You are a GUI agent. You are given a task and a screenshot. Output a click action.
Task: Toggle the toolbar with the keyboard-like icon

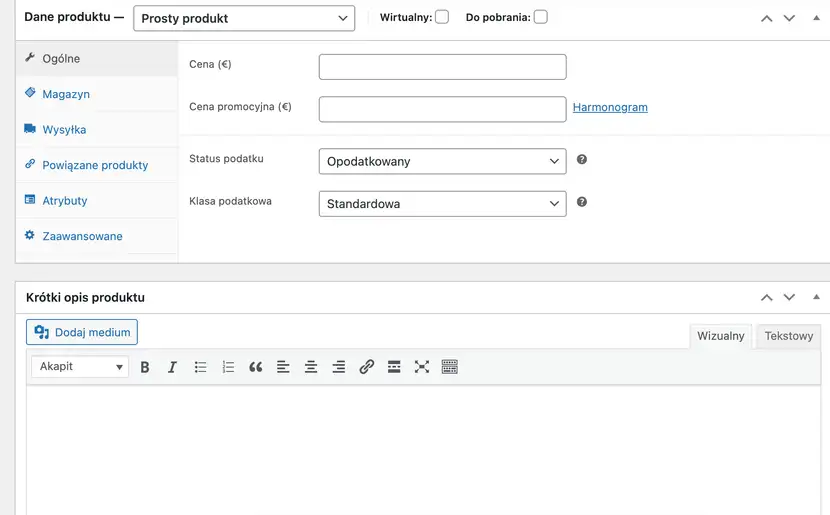(449, 367)
